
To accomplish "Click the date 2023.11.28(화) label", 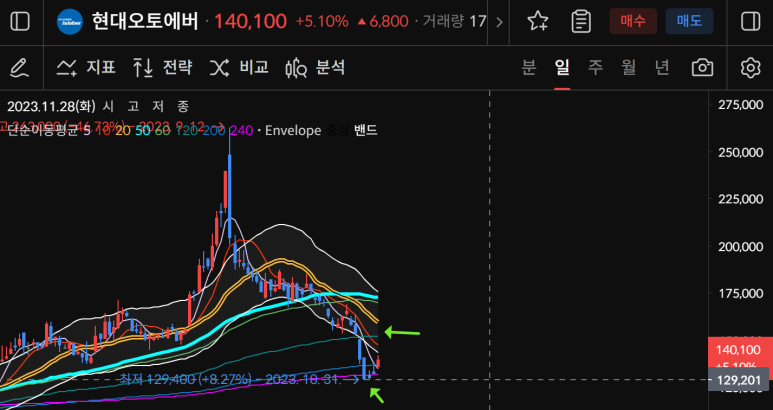I will (x=51, y=106).
